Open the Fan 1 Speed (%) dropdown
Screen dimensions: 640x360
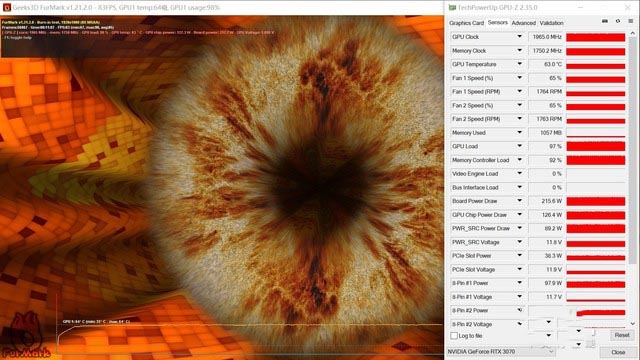tap(520, 78)
